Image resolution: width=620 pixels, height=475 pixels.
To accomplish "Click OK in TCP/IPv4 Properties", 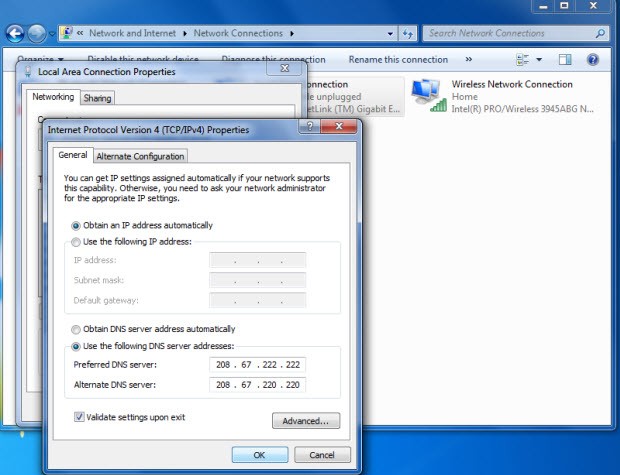I will click(259, 455).
